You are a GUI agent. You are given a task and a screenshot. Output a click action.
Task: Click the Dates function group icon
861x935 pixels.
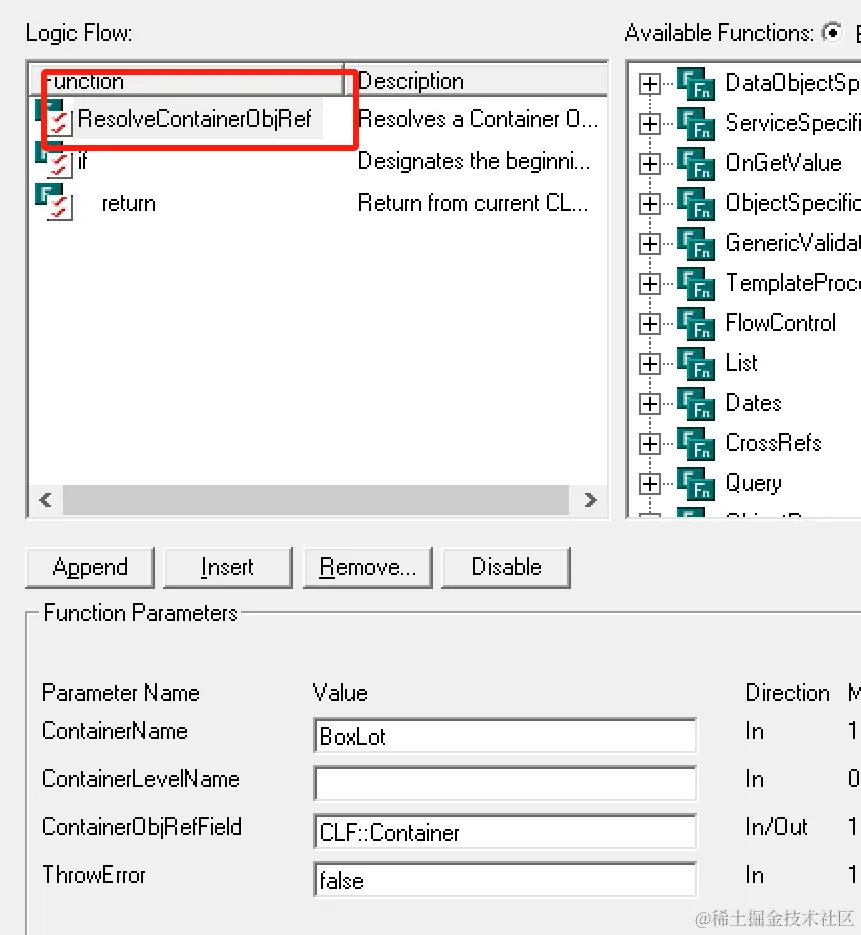tap(696, 403)
